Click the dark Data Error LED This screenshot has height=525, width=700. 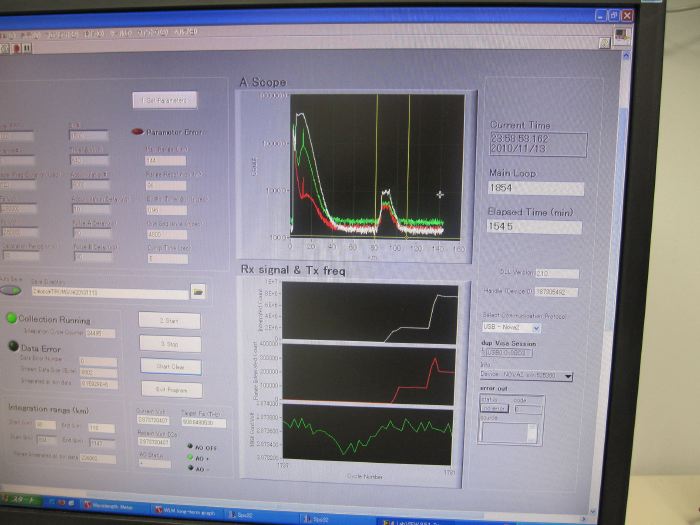point(12,348)
